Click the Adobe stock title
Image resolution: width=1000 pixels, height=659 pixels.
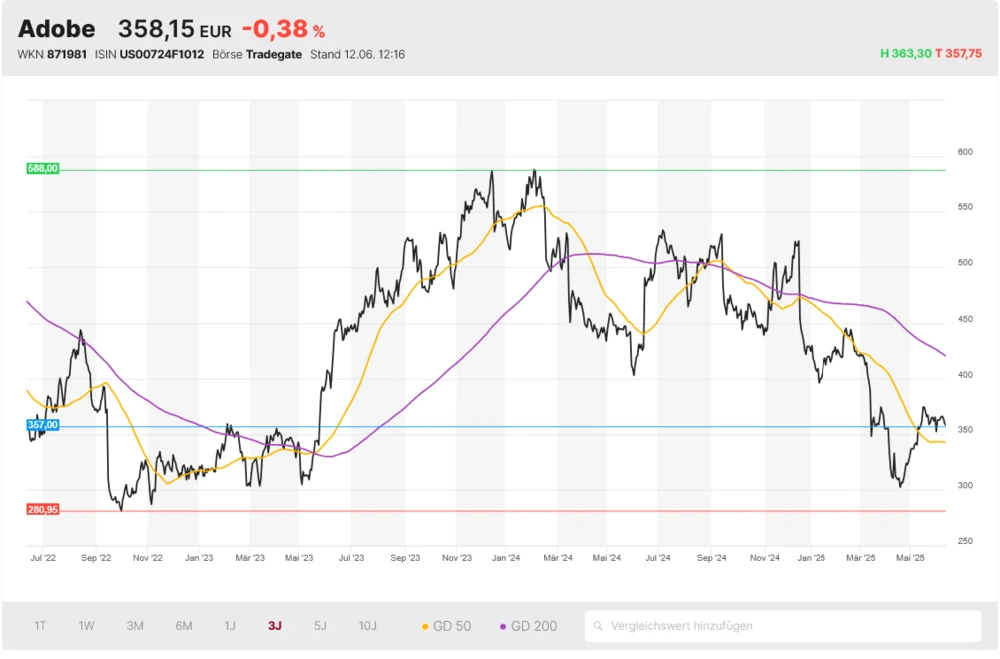click(57, 30)
